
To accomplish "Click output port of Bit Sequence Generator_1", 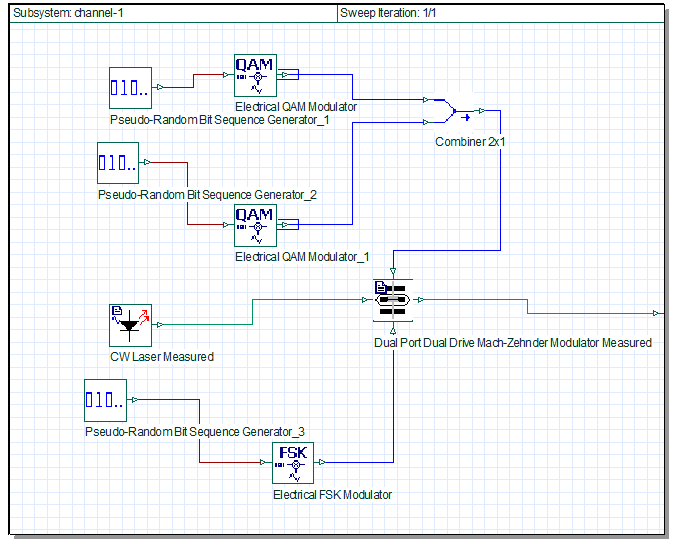I will pyautogui.click(x=160, y=87).
